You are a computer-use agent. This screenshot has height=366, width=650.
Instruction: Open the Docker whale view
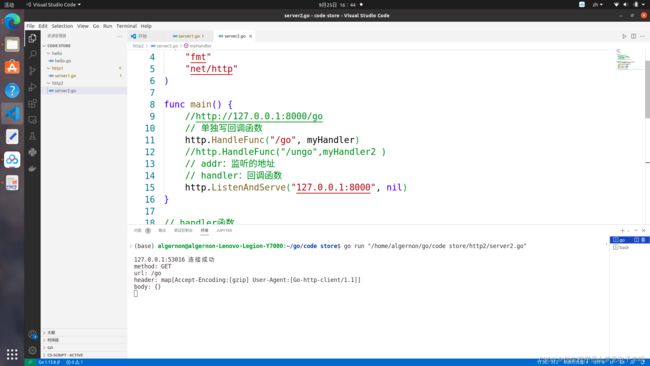32,168
